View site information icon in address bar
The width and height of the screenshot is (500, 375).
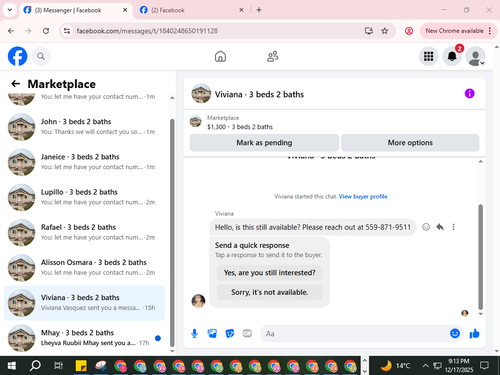coord(67,31)
